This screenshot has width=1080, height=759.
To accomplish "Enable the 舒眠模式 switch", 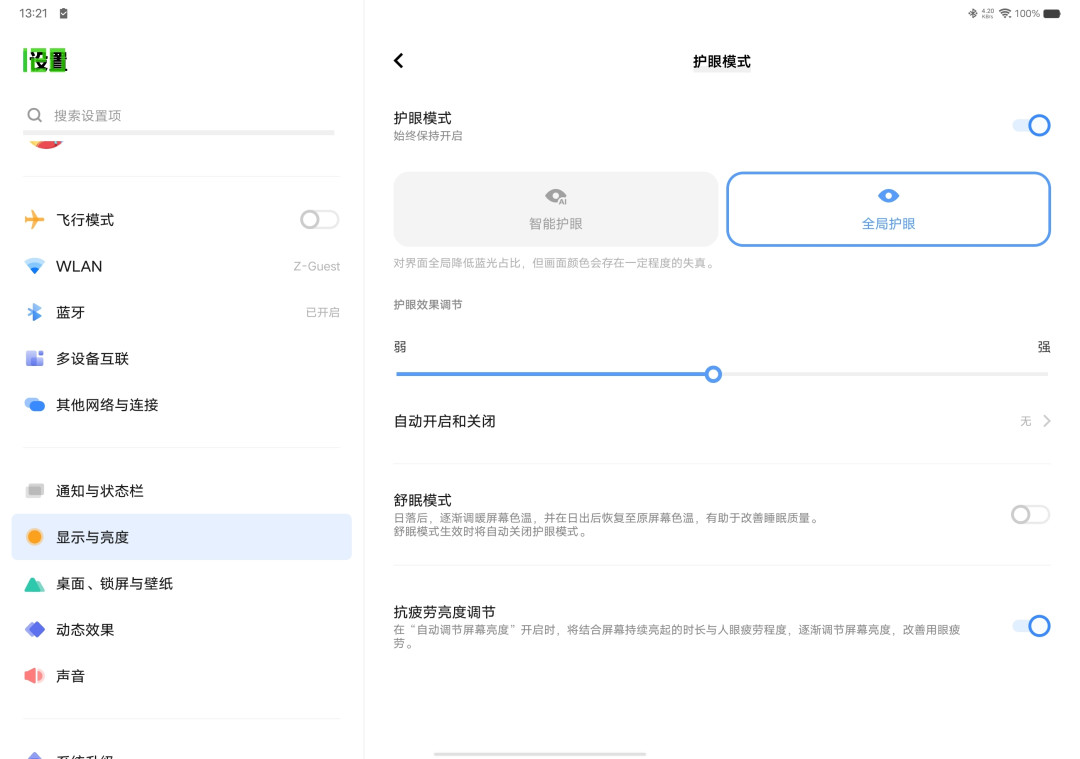I will point(1030,514).
